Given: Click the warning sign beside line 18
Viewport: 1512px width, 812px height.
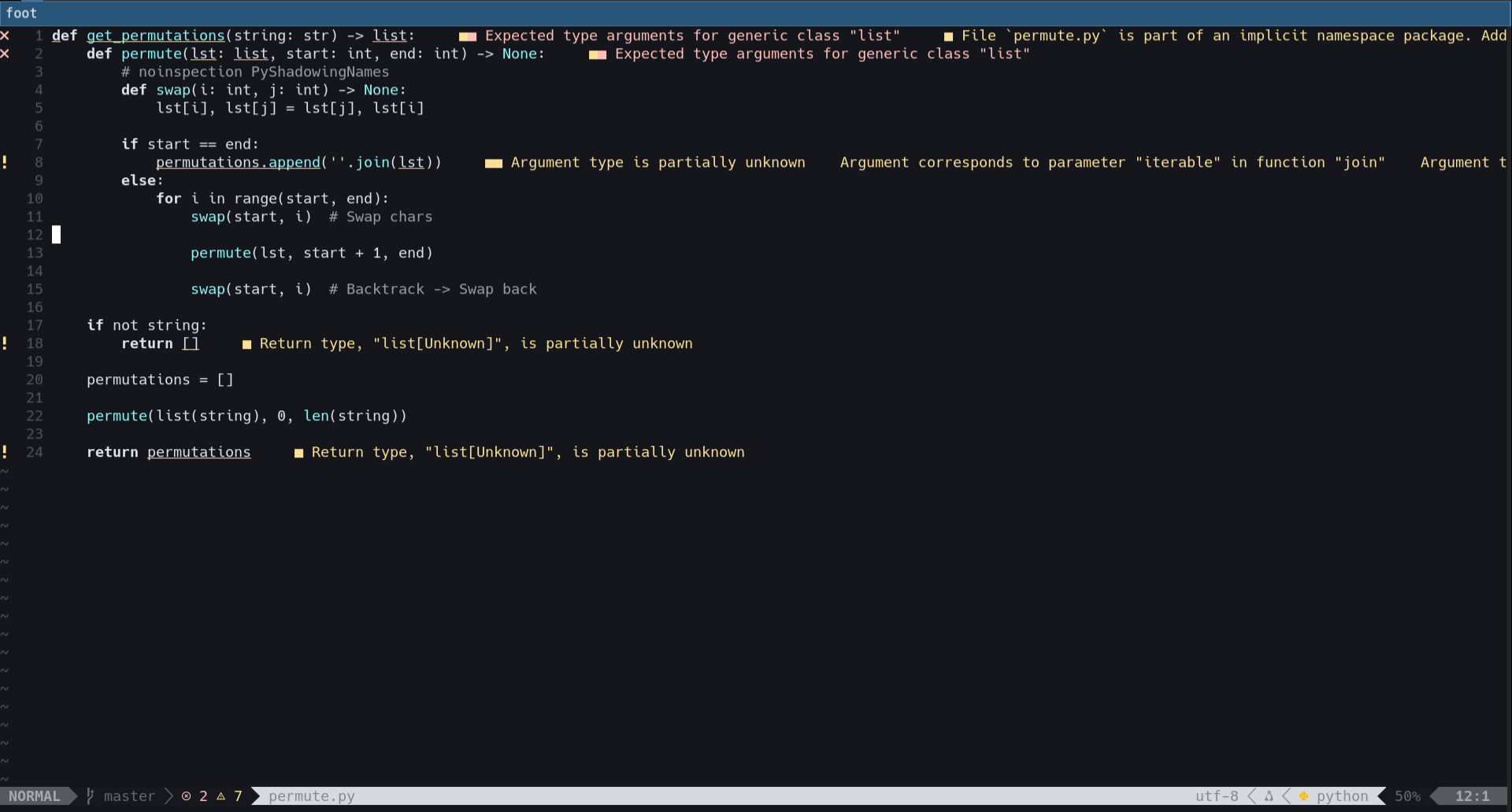Looking at the screenshot, I should click(5, 343).
